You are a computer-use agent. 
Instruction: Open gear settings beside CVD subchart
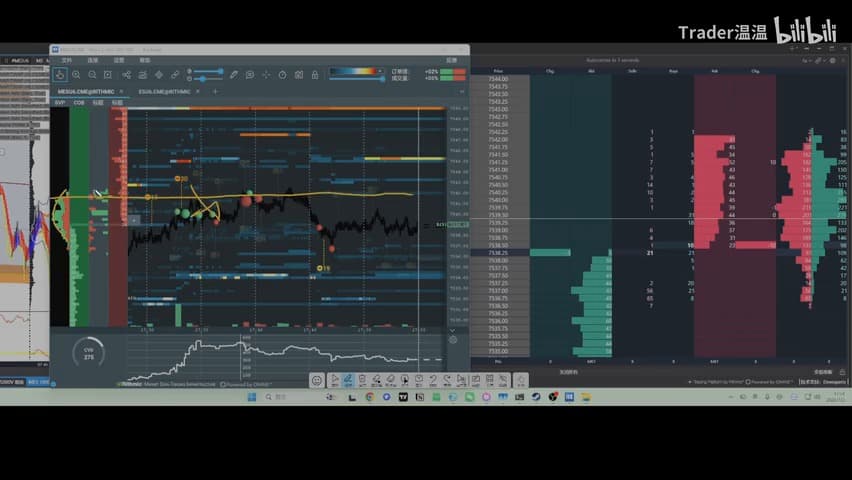453,340
